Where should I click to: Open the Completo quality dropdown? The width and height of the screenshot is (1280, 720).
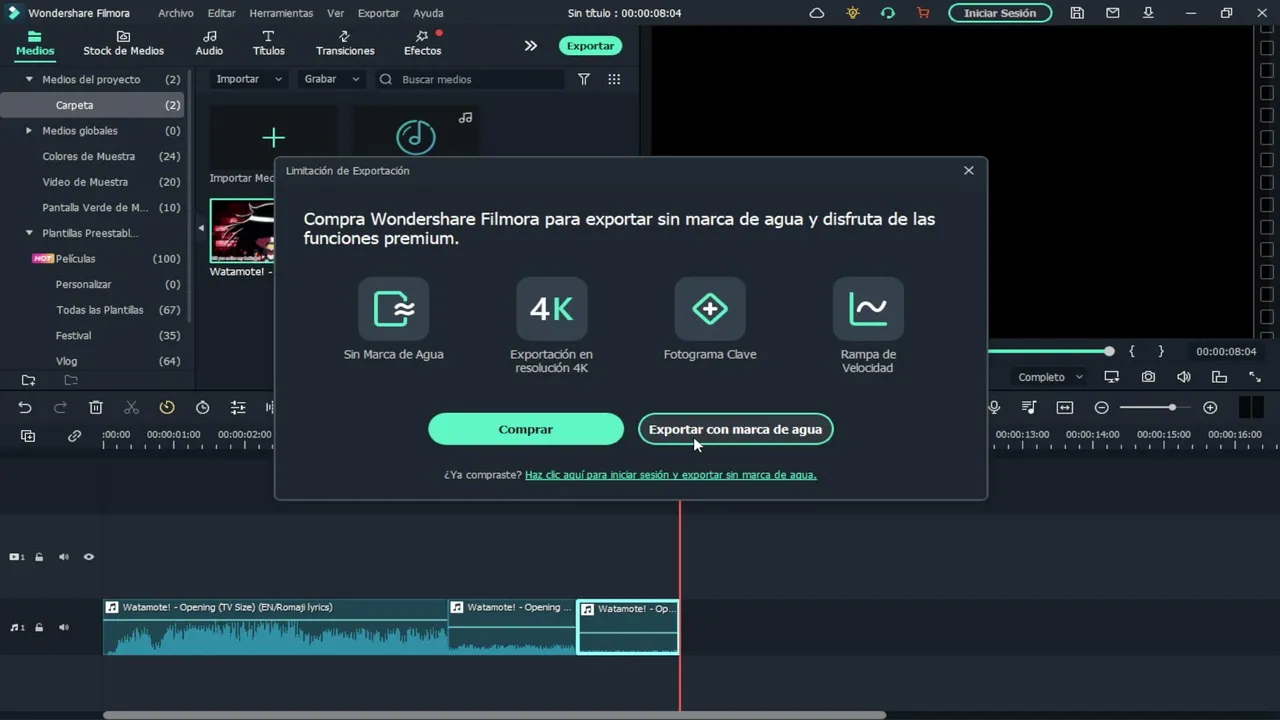point(1050,377)
